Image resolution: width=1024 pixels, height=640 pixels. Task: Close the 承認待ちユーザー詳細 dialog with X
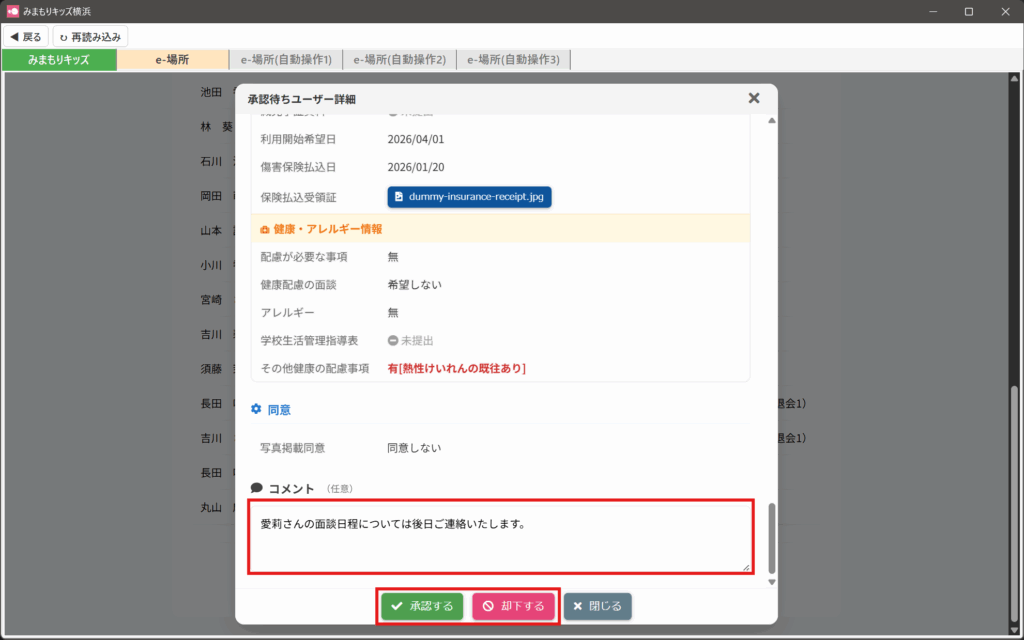click(754, 98)
